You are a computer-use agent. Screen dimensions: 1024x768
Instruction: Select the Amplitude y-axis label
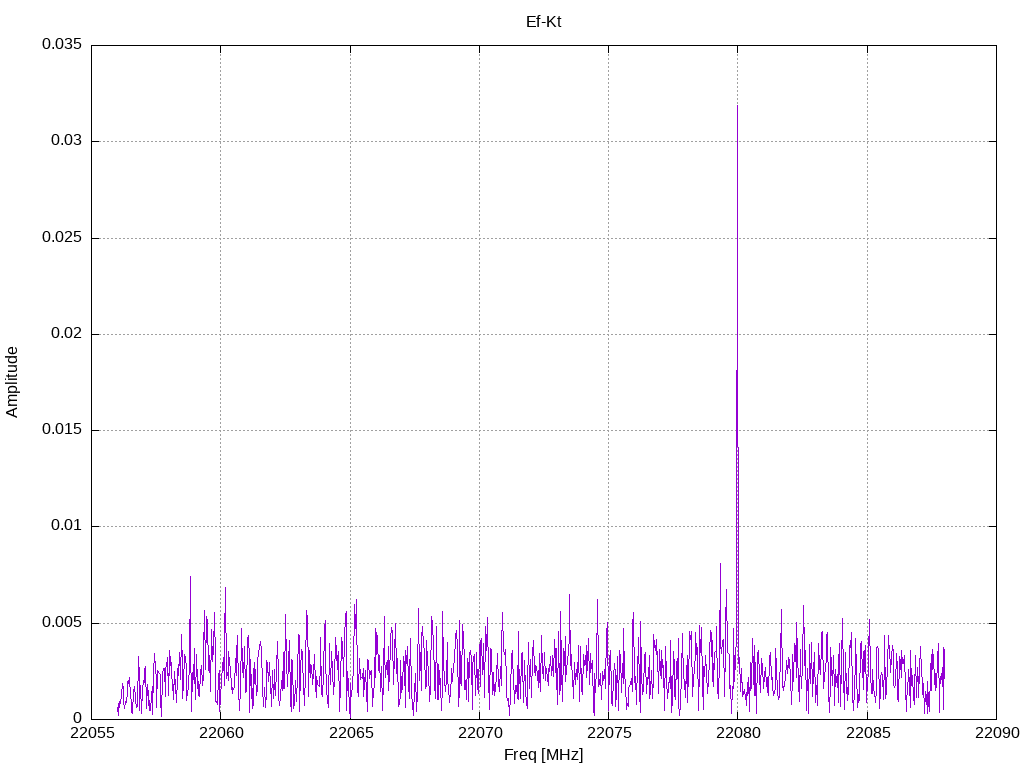pos(12,382)
